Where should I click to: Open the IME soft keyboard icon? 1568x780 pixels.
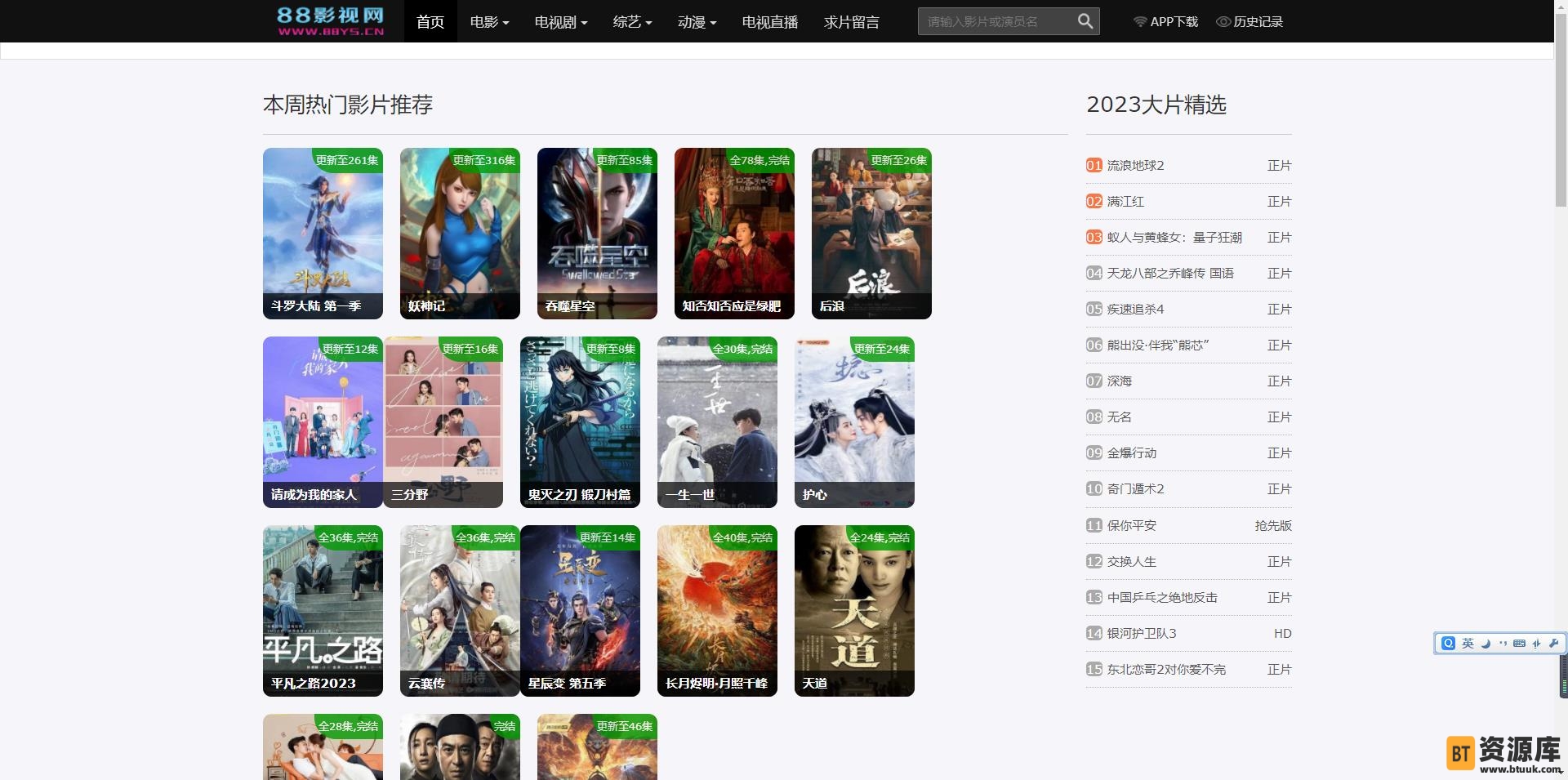pos(1519,644)
